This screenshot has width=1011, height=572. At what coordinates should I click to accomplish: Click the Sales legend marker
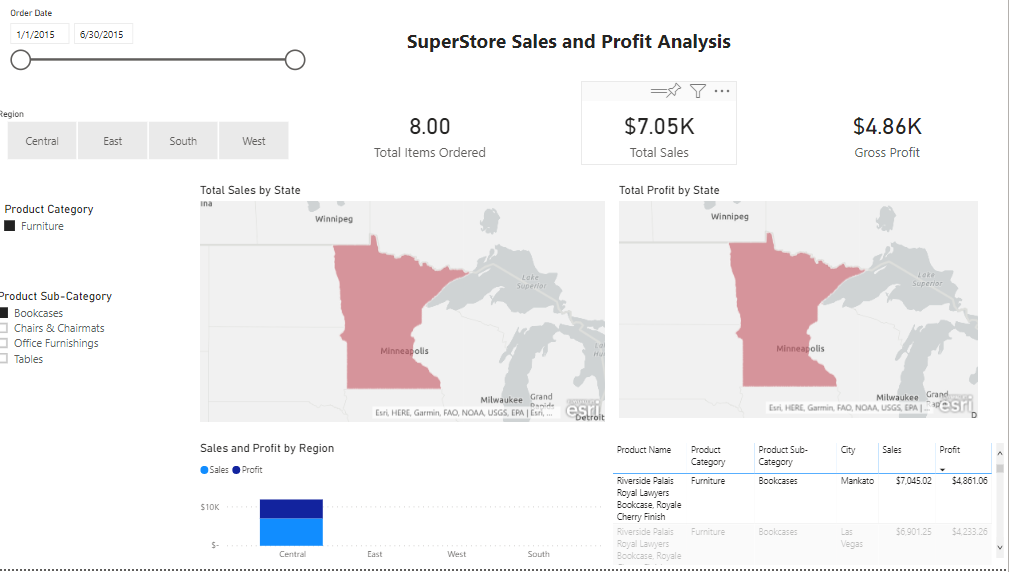click(x=204, y=470)
